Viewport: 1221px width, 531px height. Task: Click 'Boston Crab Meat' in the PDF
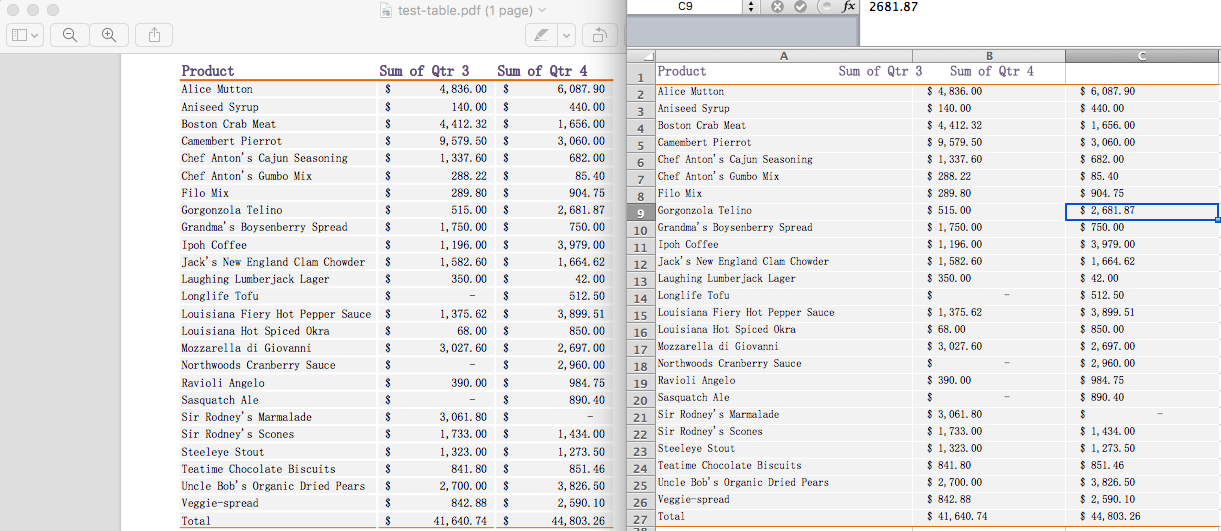[228, 125]
